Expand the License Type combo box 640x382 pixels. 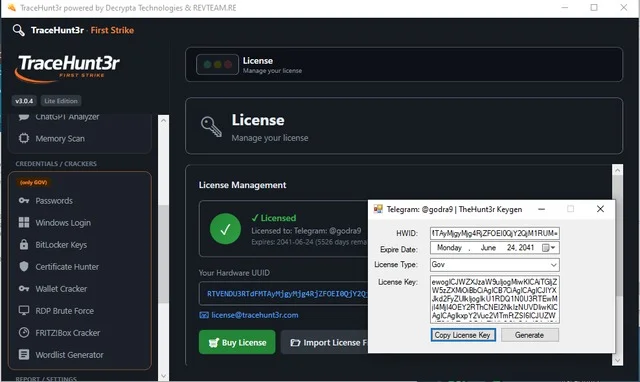tap(553, 264)
